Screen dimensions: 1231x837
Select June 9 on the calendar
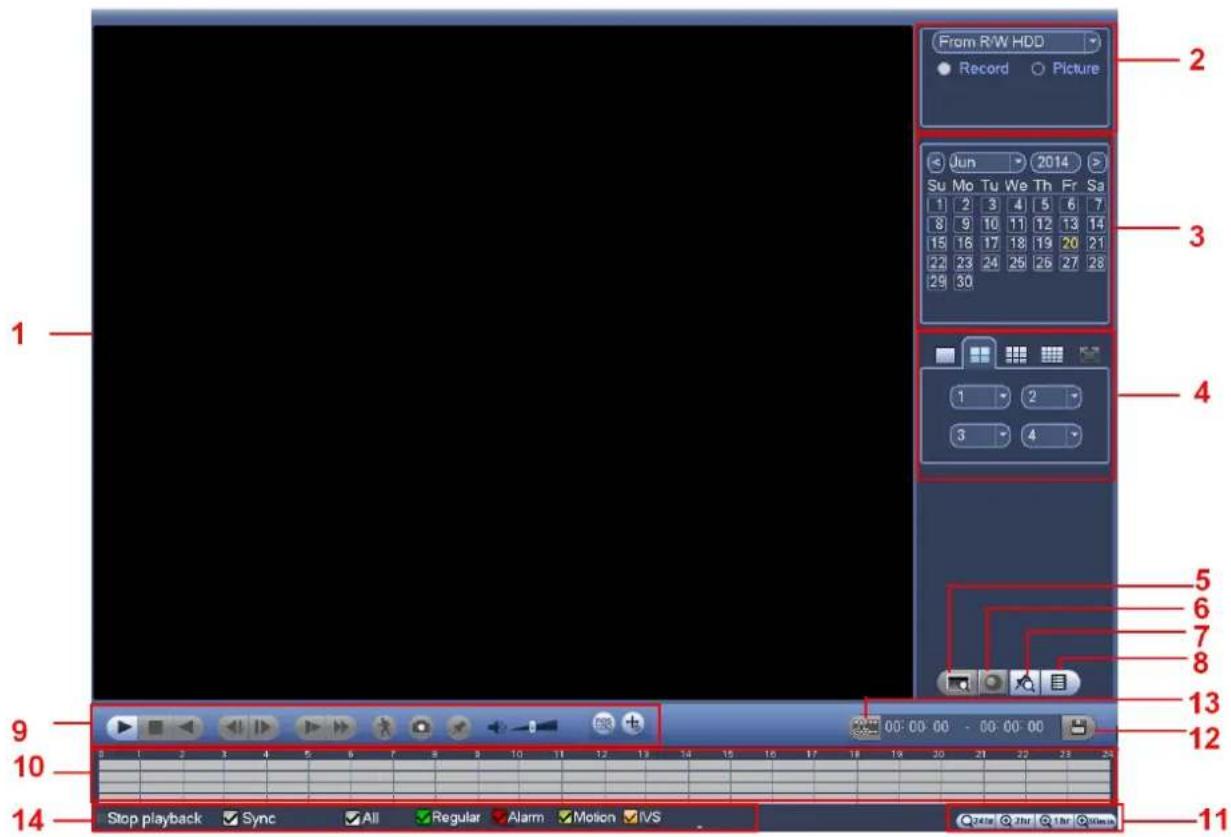[965, 224]
